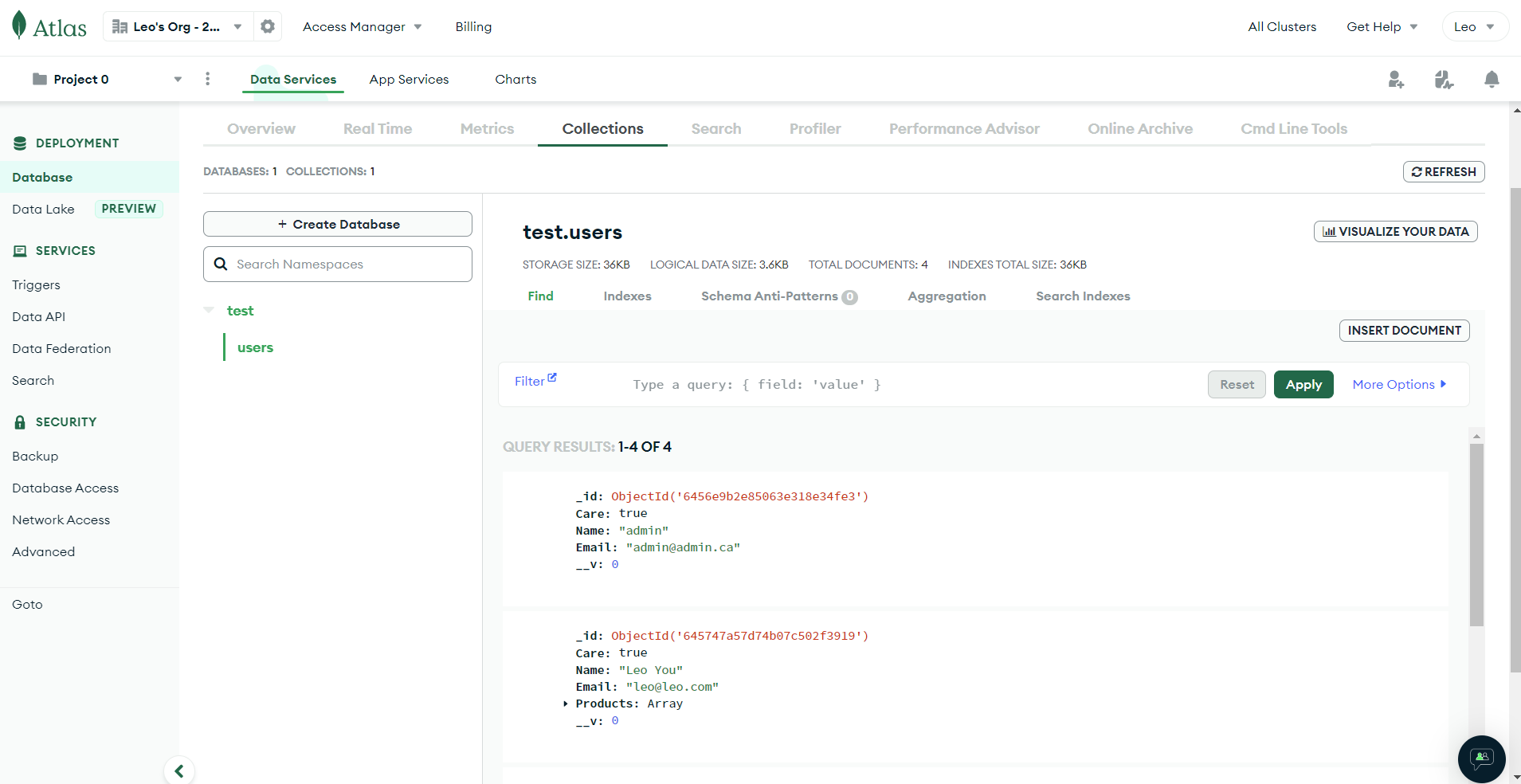Click the REFRESH button
1521x784 pixels.
(x=1444, y=171)
